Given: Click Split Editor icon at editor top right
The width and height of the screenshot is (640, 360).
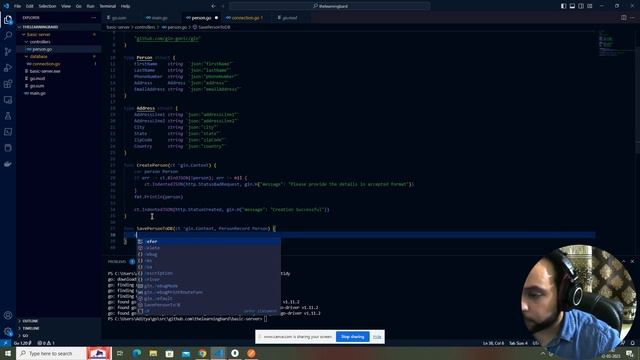Looking at the screenshot, I should click(x=624, y=18).
